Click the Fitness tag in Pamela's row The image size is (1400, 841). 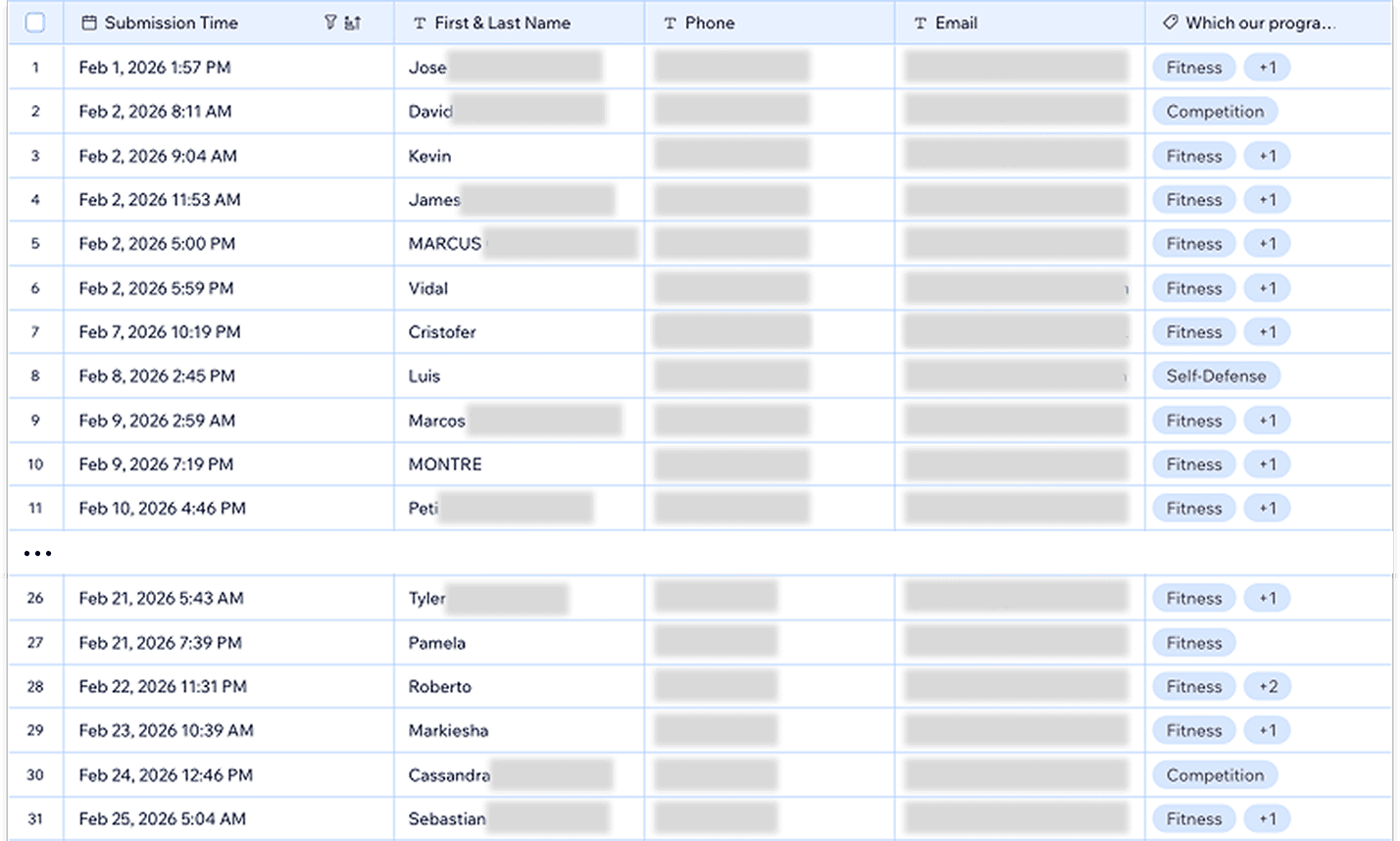1194,643
